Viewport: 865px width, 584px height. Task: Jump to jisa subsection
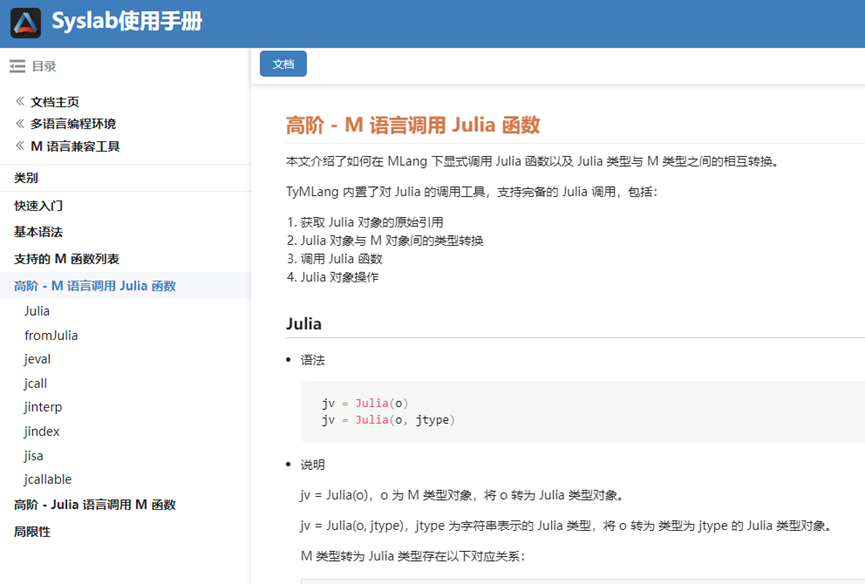[34, 456]
